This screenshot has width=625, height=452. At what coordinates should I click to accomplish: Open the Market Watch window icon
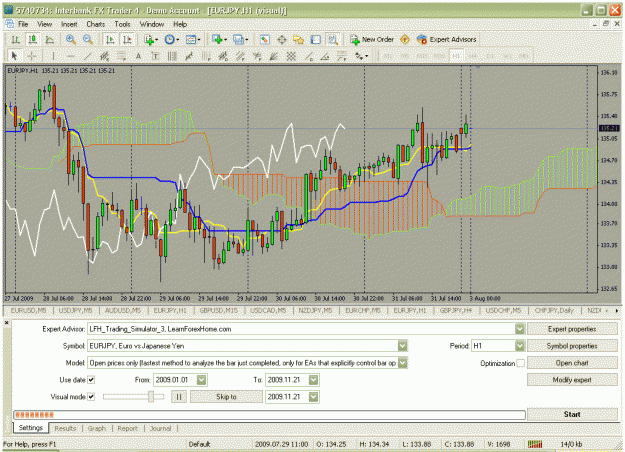point(264,39)
